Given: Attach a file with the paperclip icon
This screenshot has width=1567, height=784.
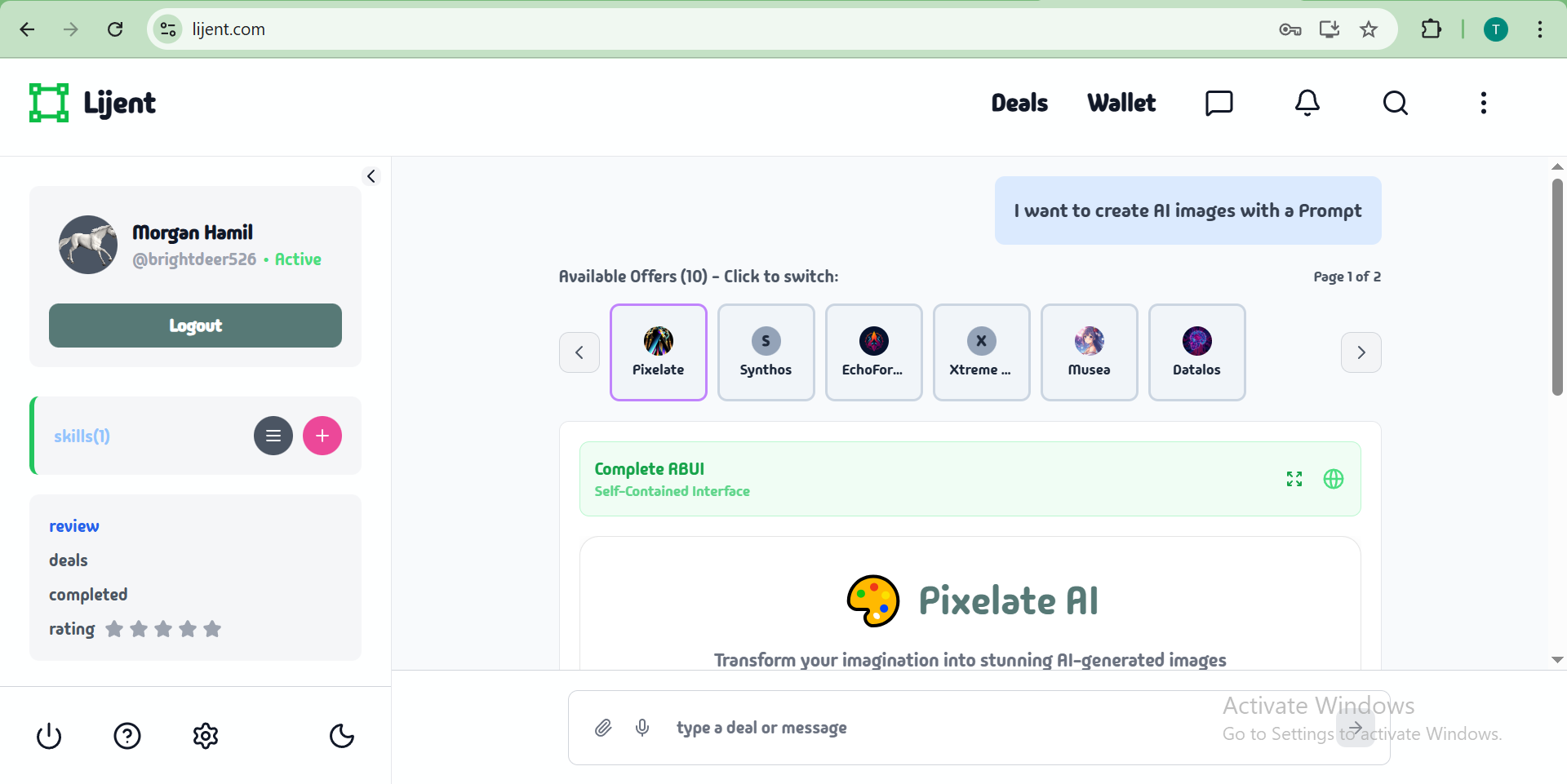Looking at the screenshot, I should tap(603, 728).
